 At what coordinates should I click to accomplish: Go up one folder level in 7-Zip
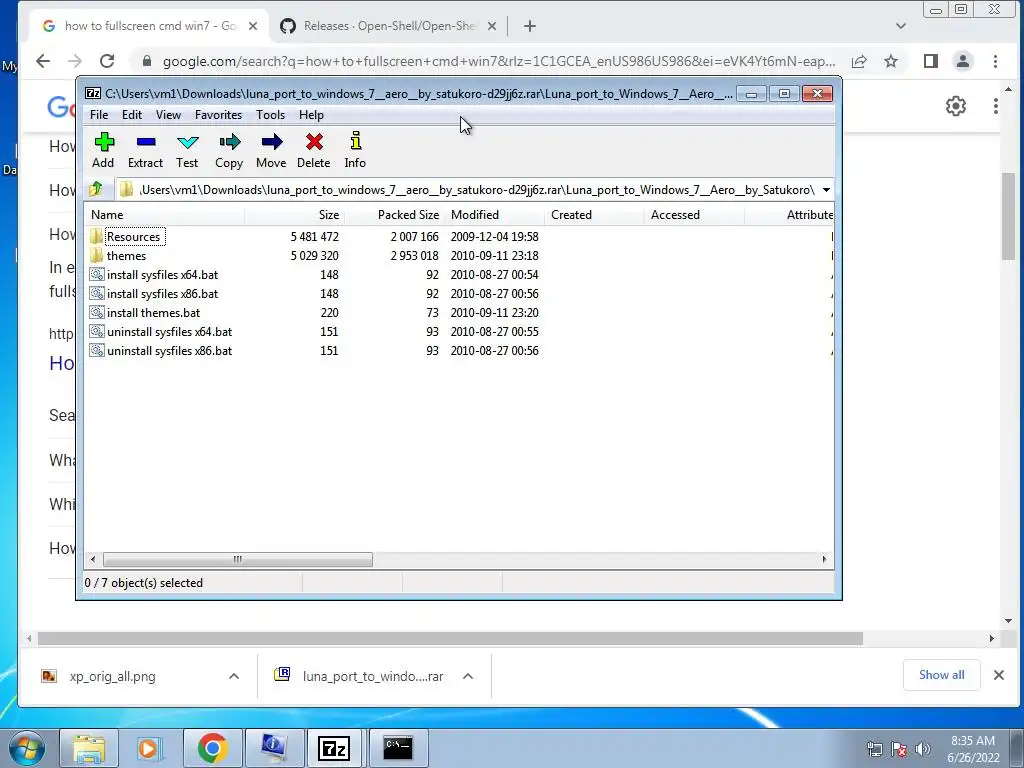tap(96, 189)
